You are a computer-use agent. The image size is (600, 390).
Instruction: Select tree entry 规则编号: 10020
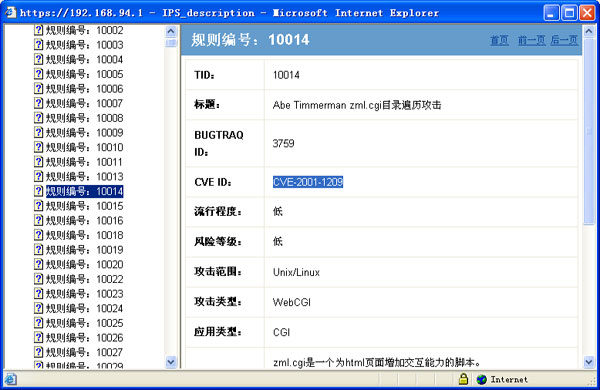[85, 264]
